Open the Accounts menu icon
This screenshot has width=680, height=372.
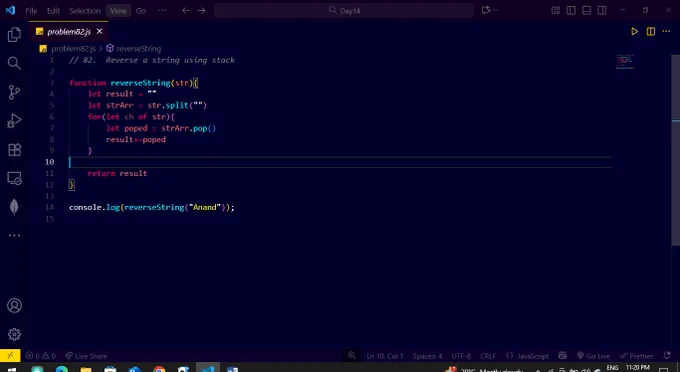click(14, 306)
